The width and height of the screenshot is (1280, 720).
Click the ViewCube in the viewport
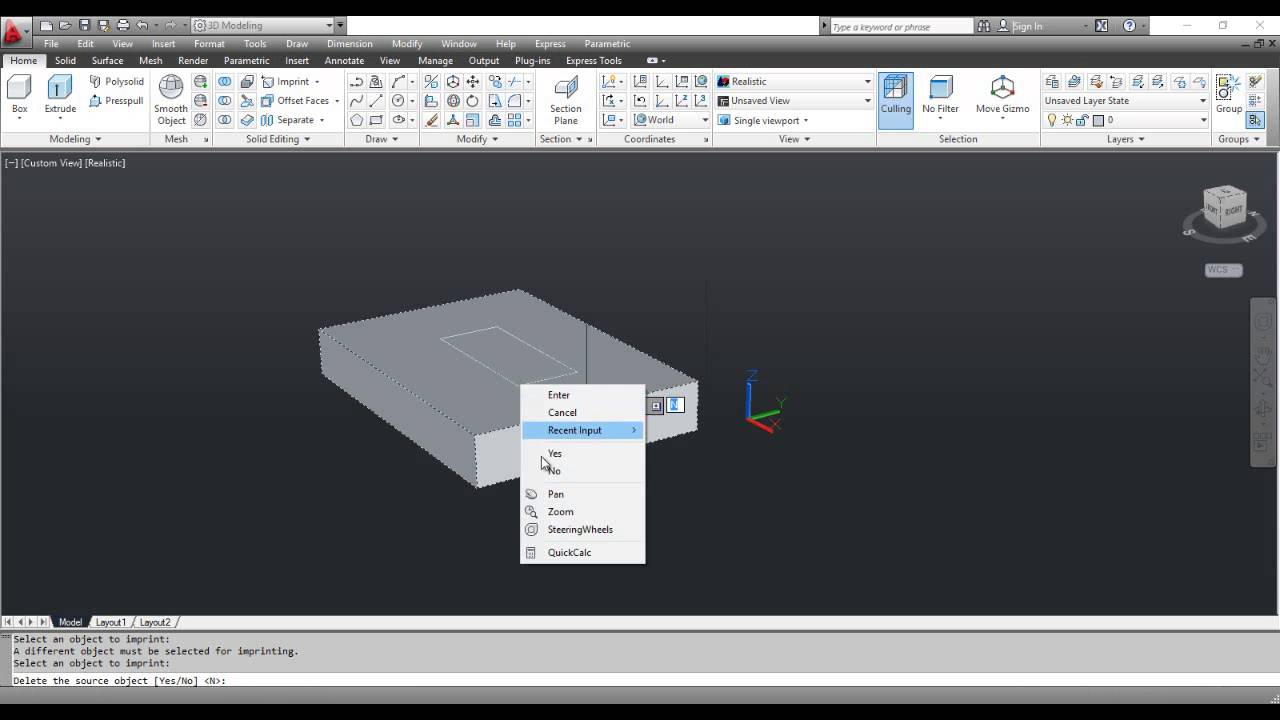tap(1224, 208)
